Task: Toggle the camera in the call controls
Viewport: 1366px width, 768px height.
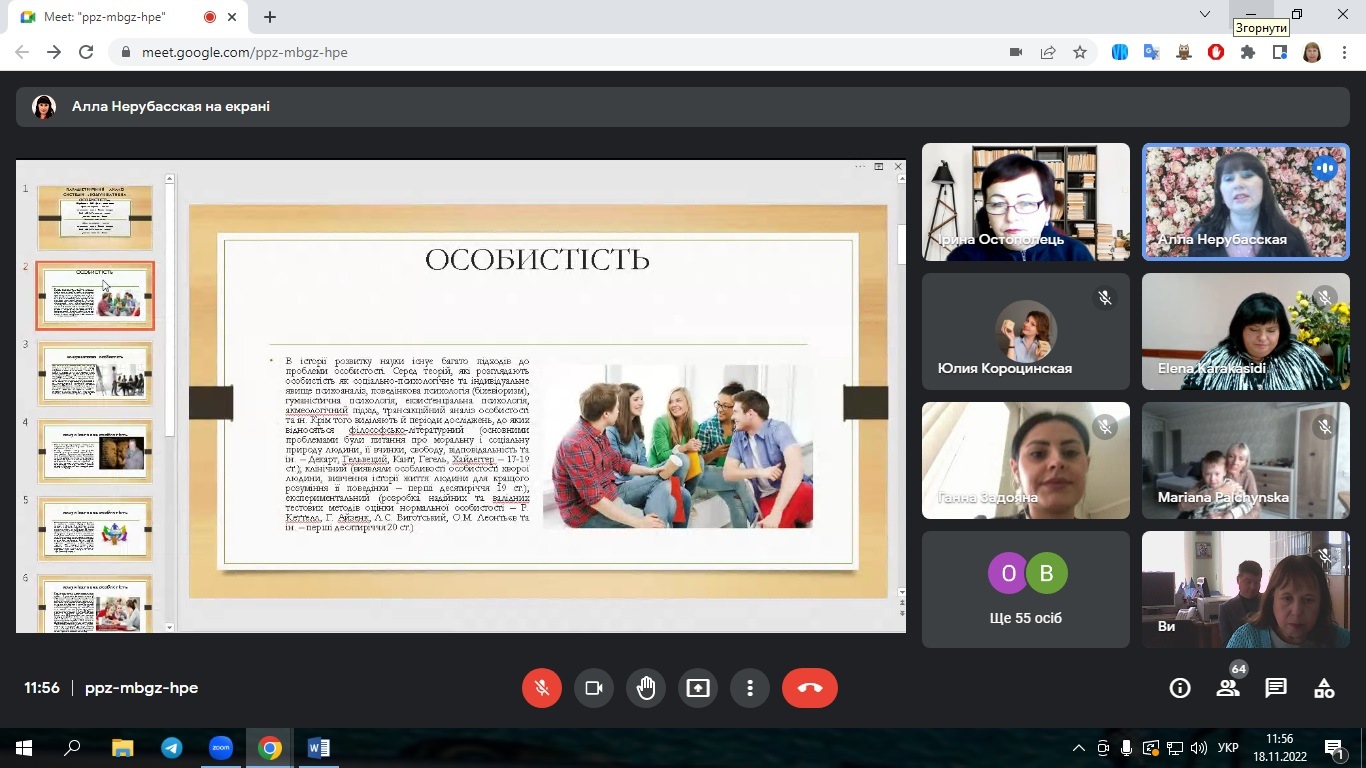Action: coord(594,688)
